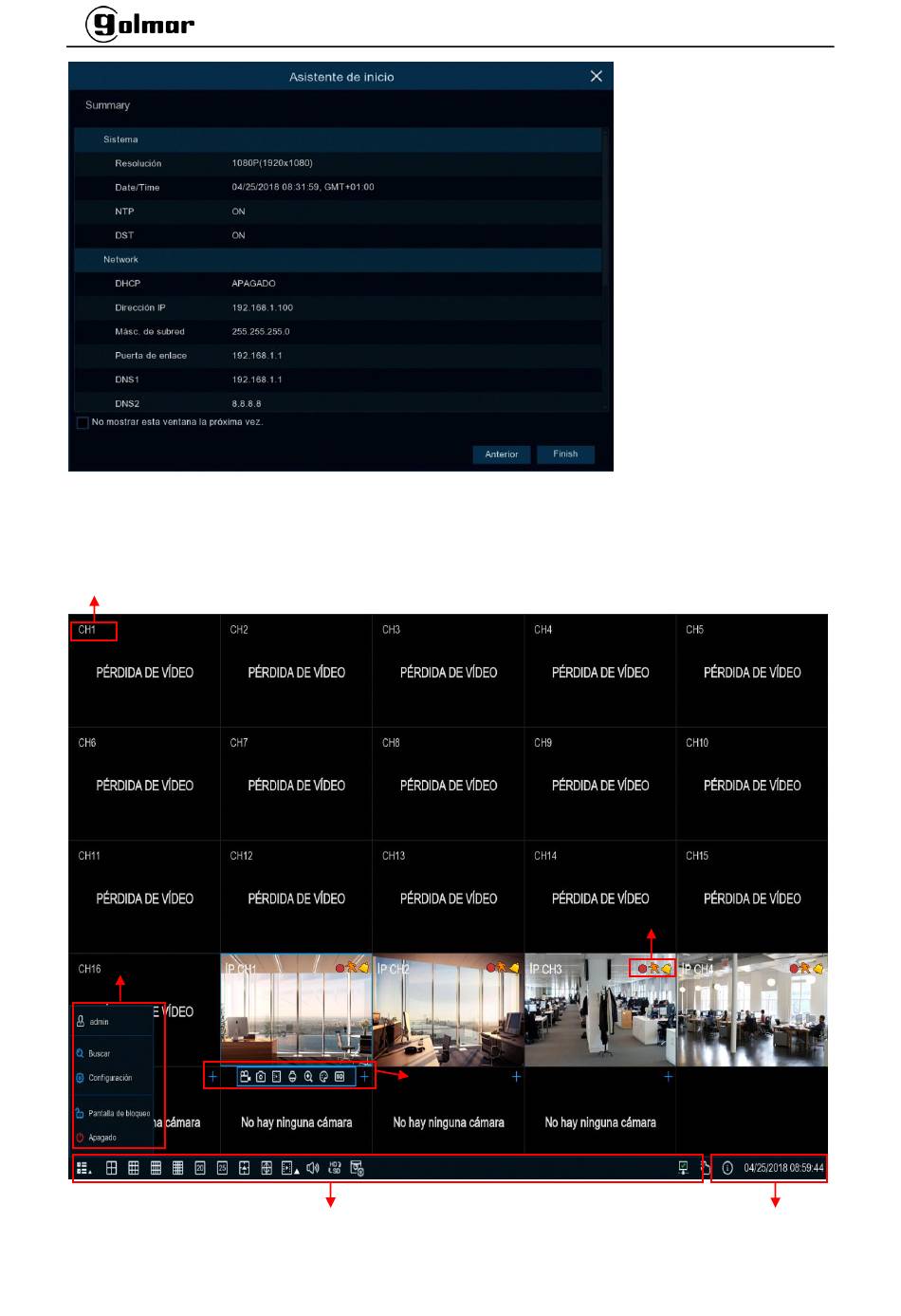
Task: Click the DNS2 value 8.8.8.8
Action: [247, 403]
